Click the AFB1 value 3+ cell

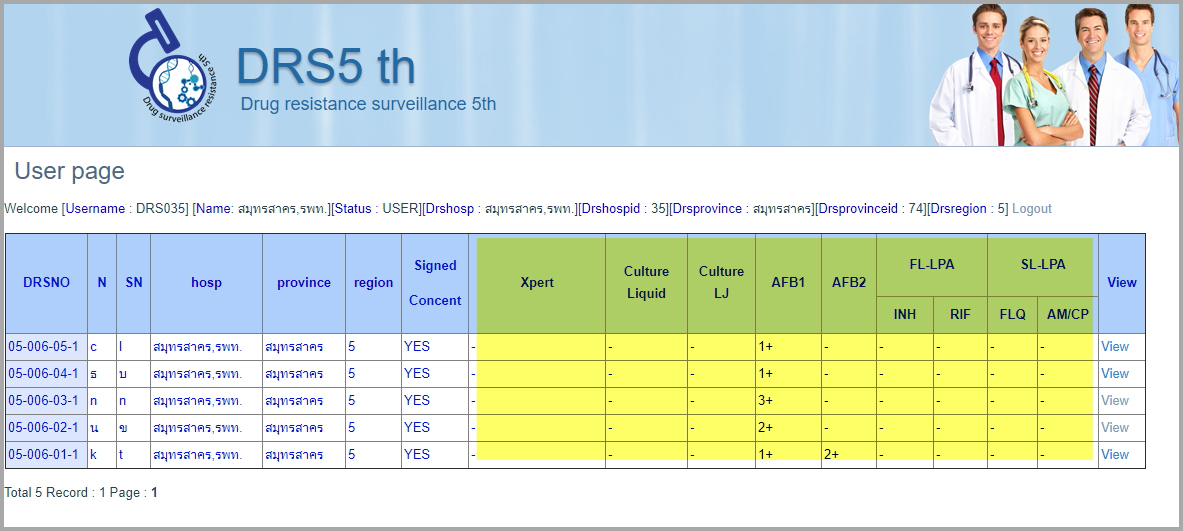pos(769,401)
